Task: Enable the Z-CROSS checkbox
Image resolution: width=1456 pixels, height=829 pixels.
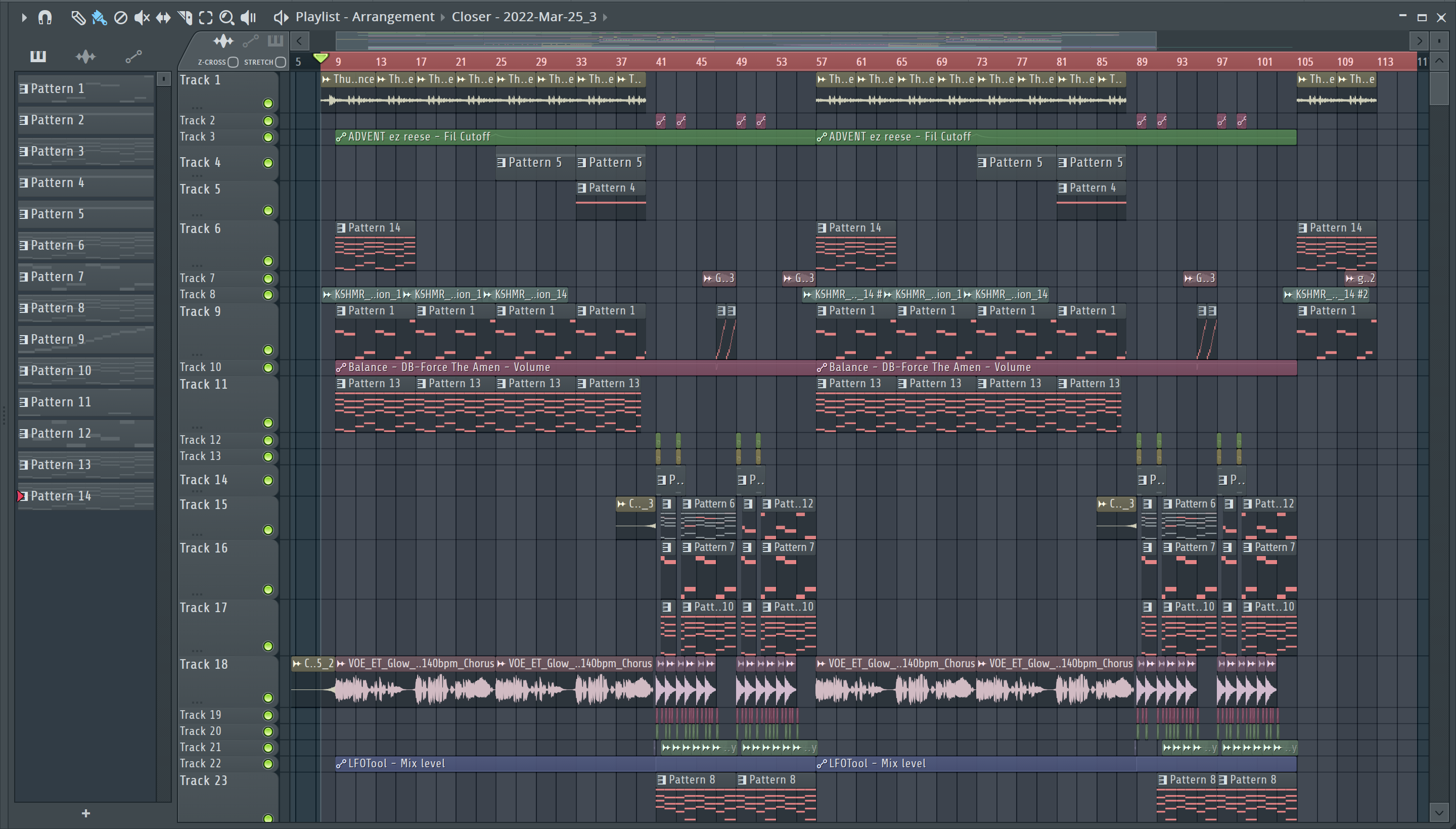Action: [x=233, y=62]
